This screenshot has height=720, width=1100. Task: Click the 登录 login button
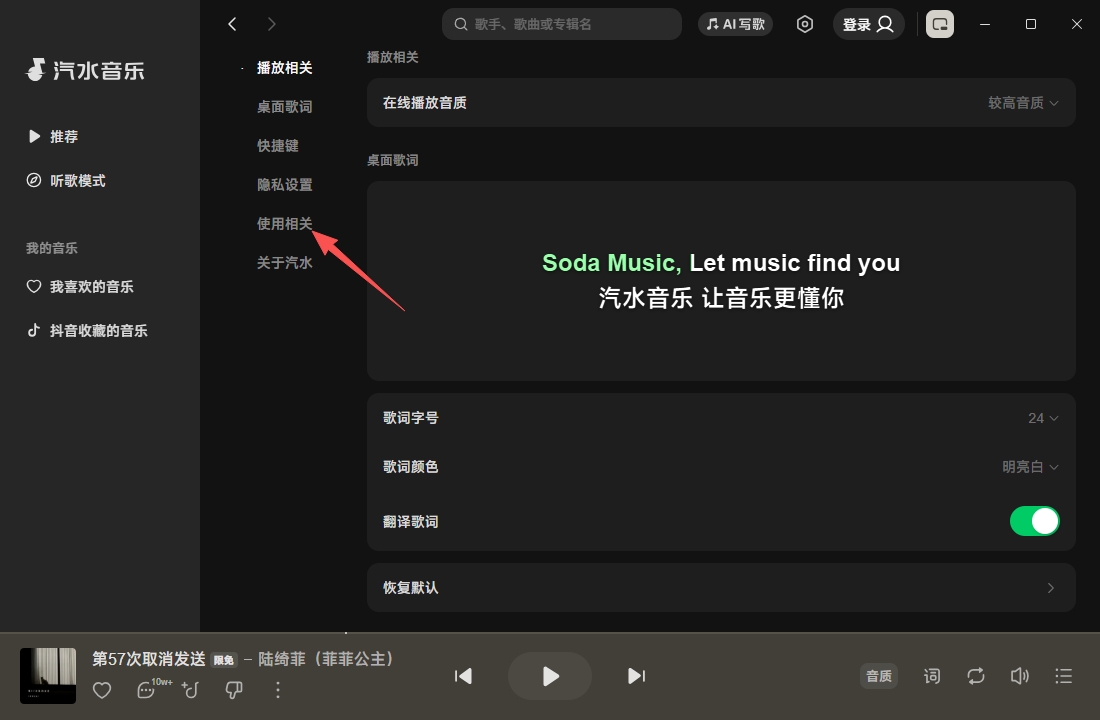868,25
